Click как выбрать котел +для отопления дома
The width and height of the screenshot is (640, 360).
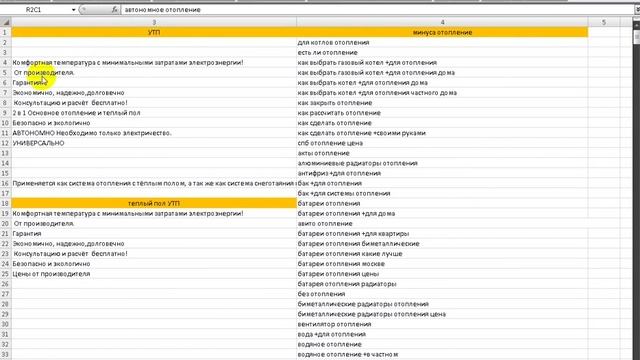pyautogui.click(x=442, y=83)
